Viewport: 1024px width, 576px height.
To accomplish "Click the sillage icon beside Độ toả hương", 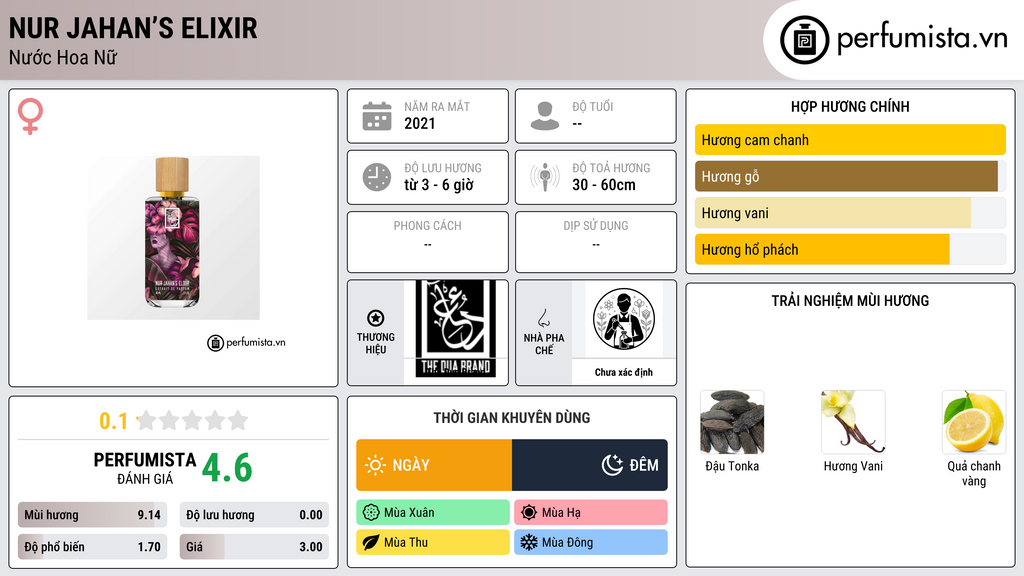I will (545, 177).
